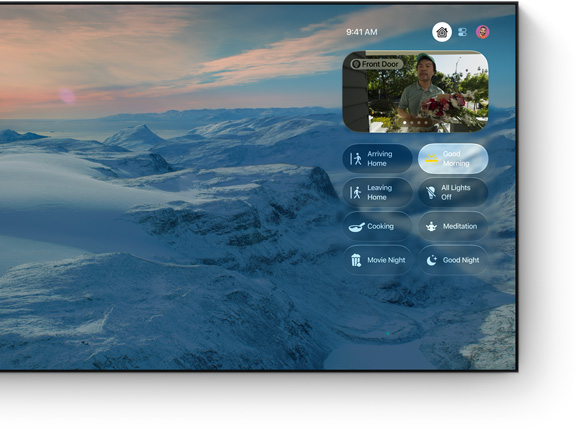The image size is (581, 434).
Task: Activate the Movie Night scene
Action: point(377,260)
